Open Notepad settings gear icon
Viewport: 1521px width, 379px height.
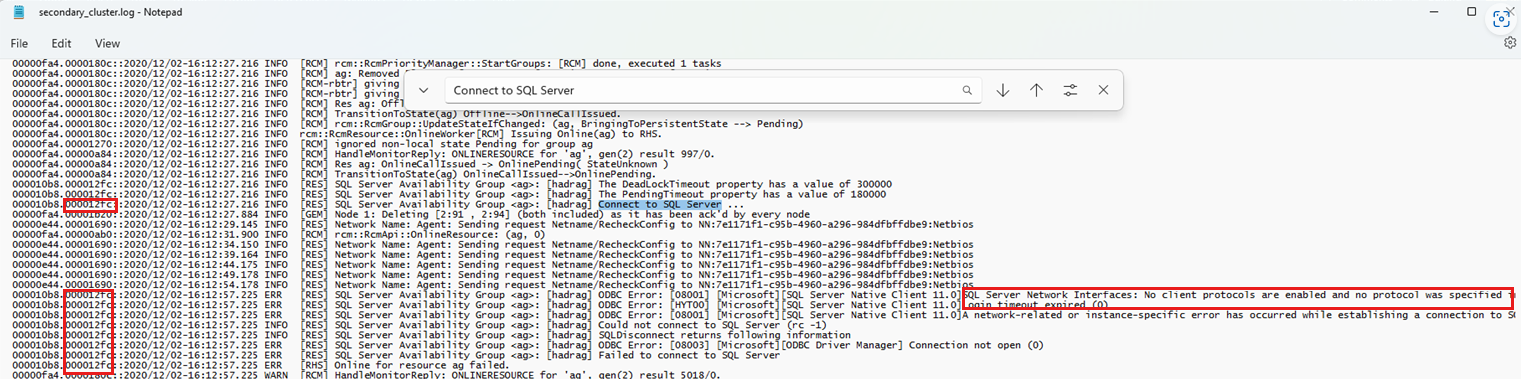coord(1510,42)
